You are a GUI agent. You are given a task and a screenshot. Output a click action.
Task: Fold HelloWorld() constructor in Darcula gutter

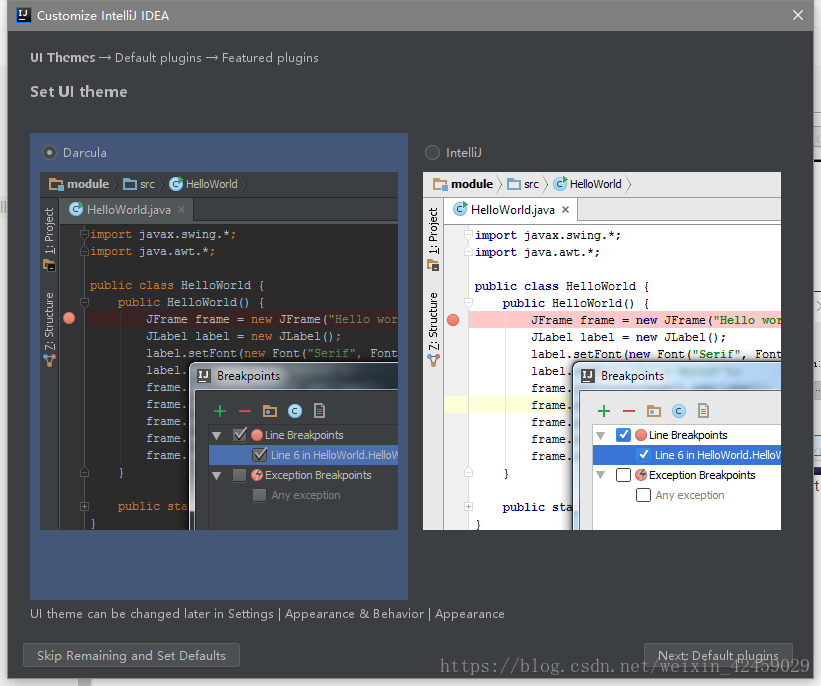pyautogui.click(x=84, y=302)
